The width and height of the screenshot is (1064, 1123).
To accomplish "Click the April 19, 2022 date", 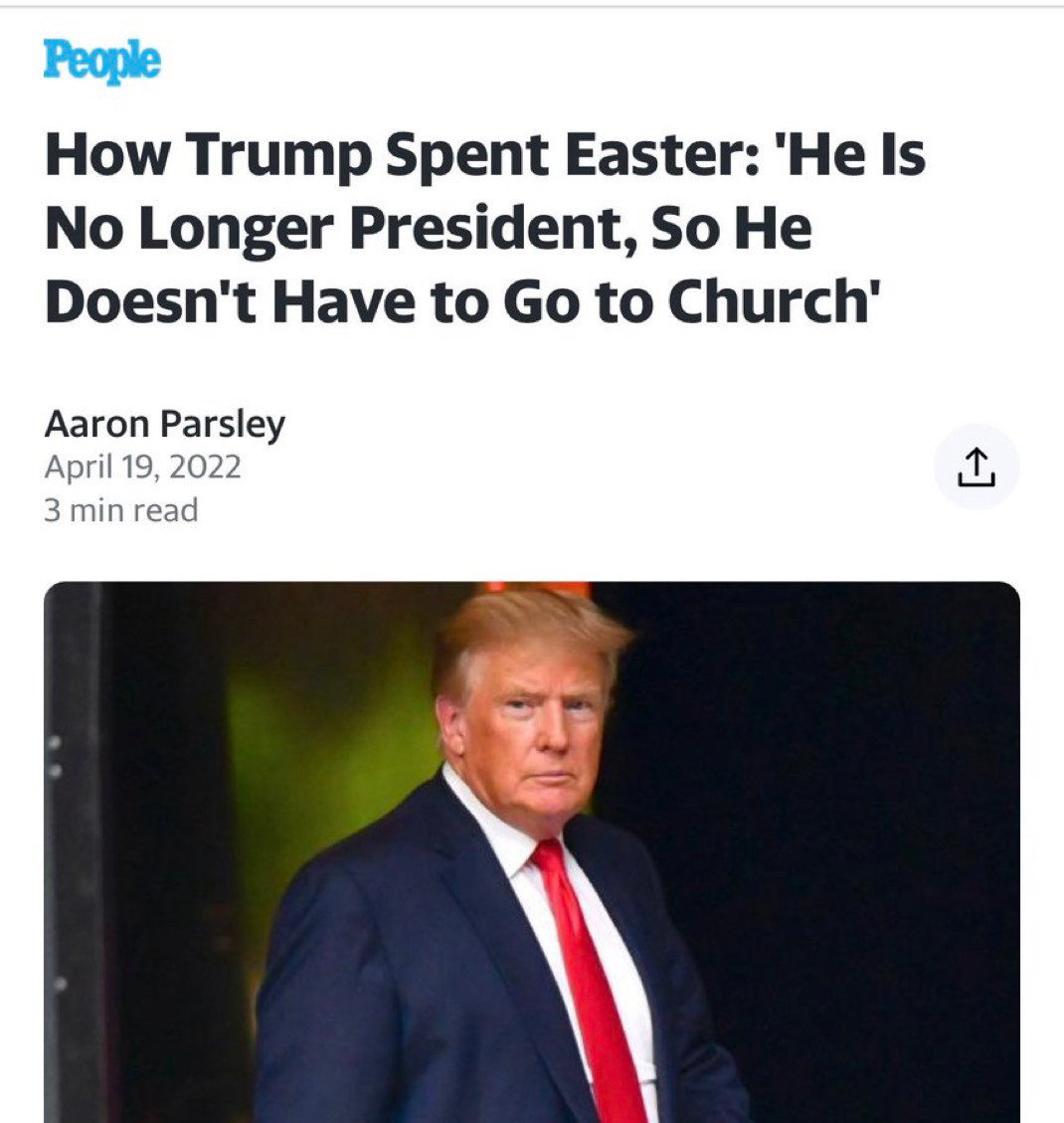I will [142, 467].
